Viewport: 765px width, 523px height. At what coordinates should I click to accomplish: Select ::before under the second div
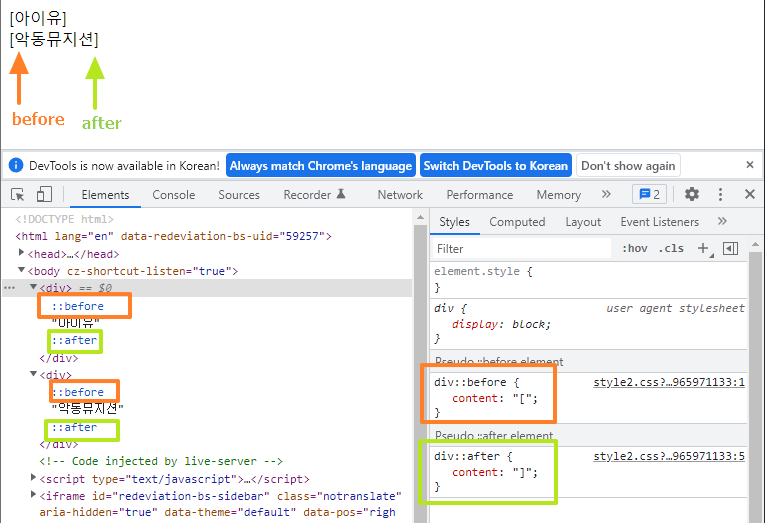[x=78, y=392]
